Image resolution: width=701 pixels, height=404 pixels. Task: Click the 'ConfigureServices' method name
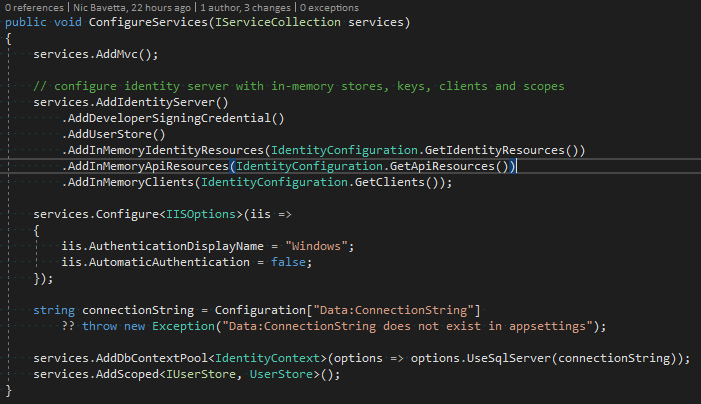pos(148,22)
